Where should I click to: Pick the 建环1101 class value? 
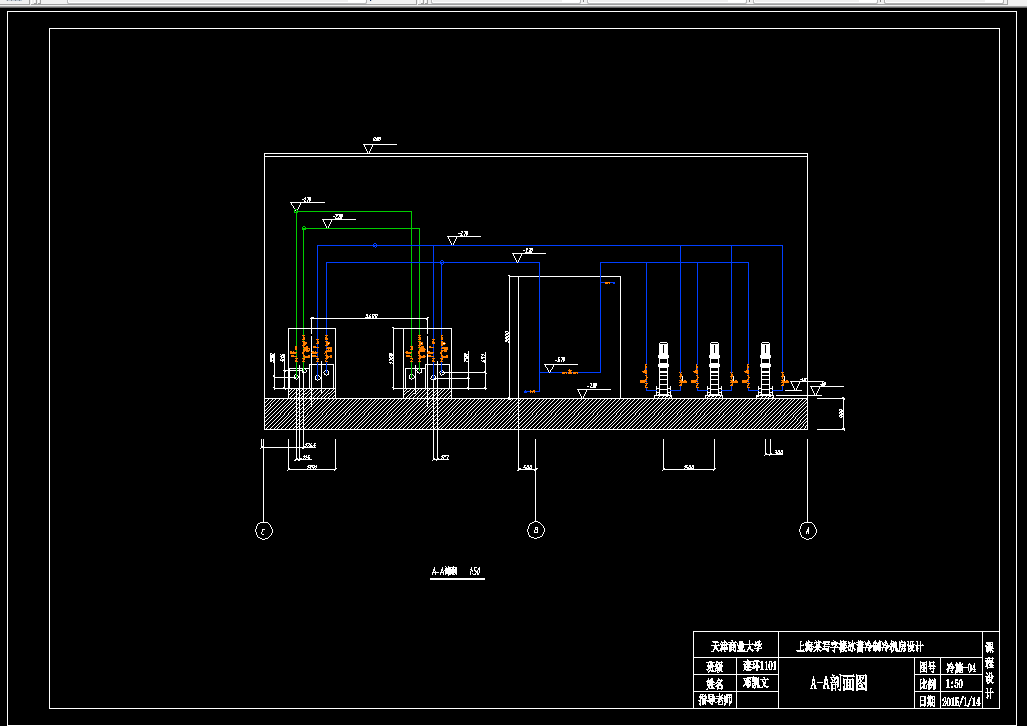(759, 665)
